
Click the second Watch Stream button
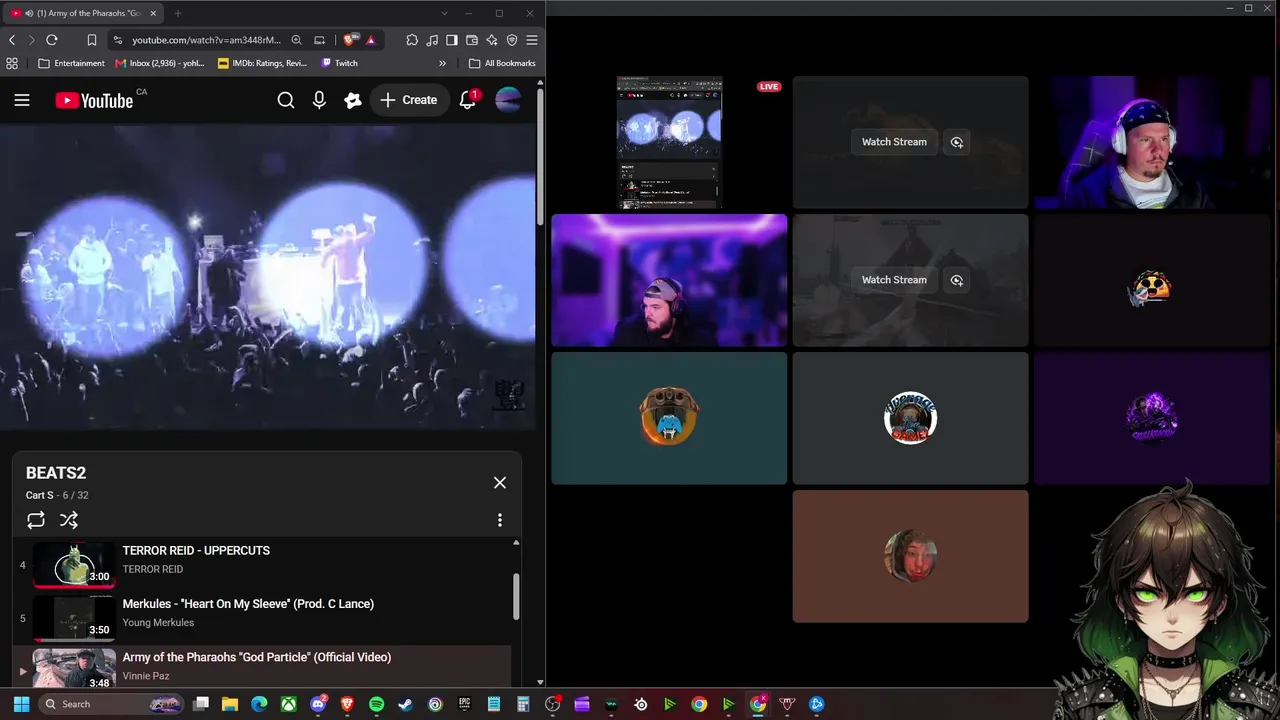[894, 280]
